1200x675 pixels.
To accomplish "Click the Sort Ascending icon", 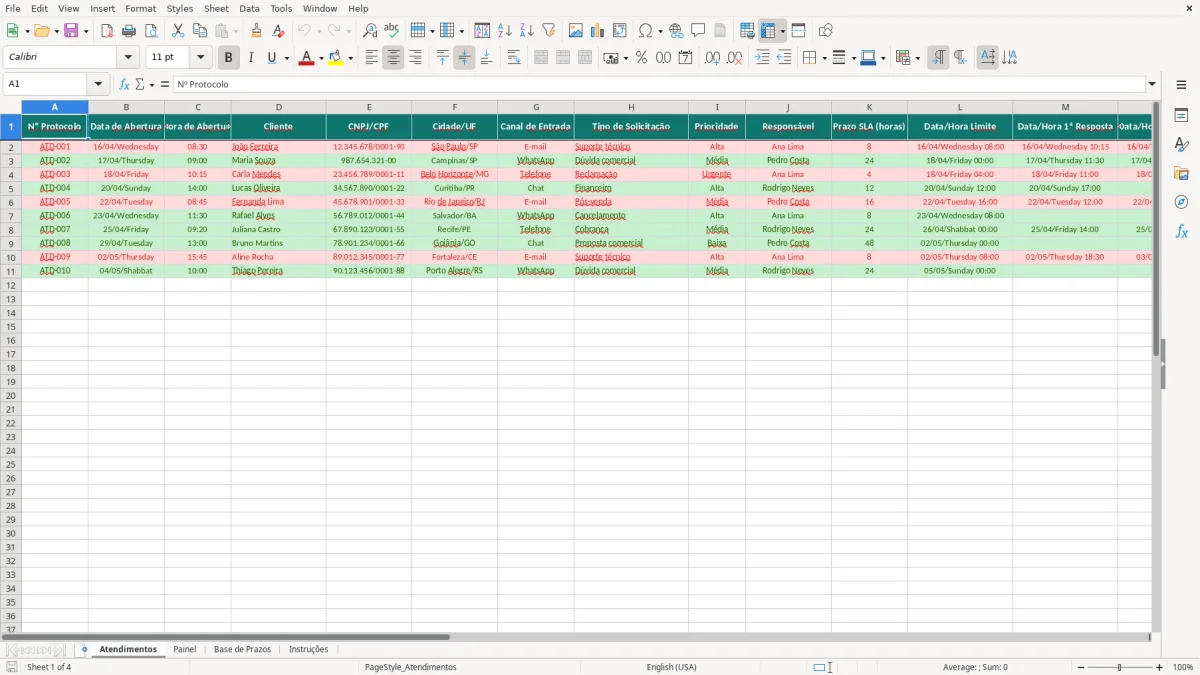I will pyautogui.click(x=504, y=31).
